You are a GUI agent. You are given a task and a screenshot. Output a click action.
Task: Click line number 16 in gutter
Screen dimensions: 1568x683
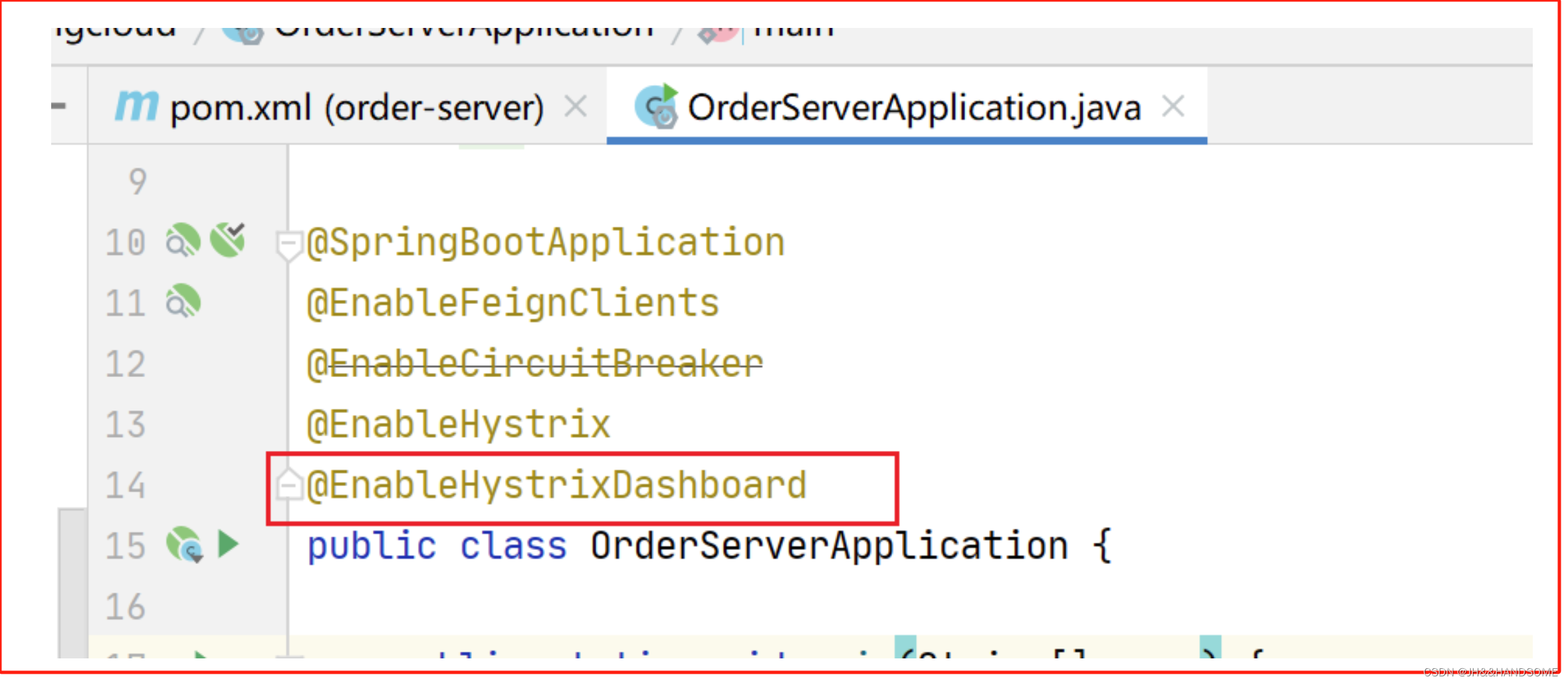[126, 607]
